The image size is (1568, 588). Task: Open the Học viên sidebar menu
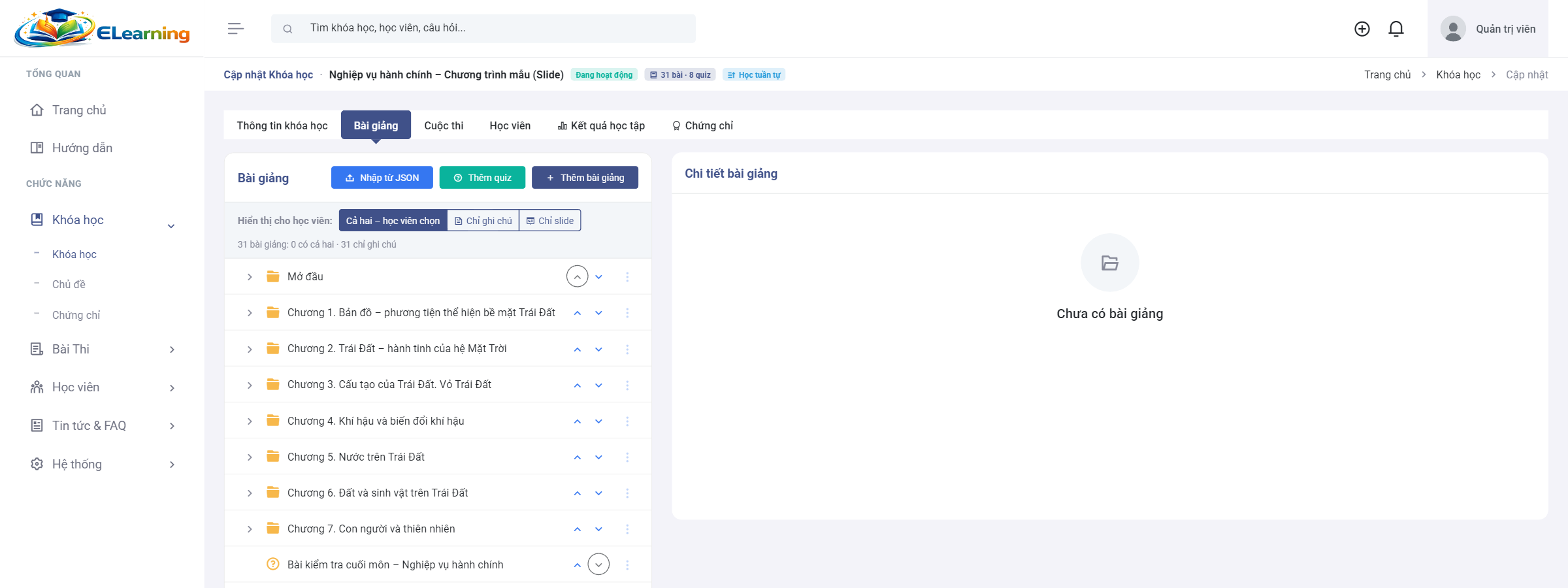click(102, 387)
